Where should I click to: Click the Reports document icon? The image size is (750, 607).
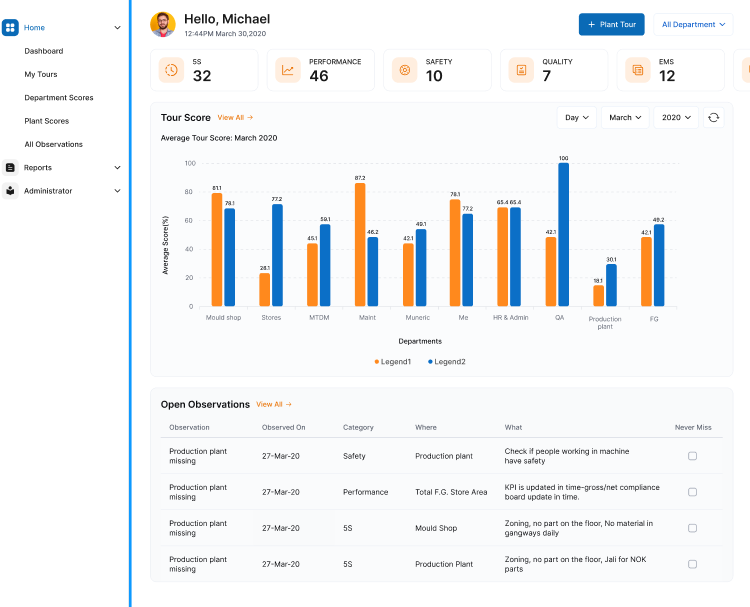point(11,168)
